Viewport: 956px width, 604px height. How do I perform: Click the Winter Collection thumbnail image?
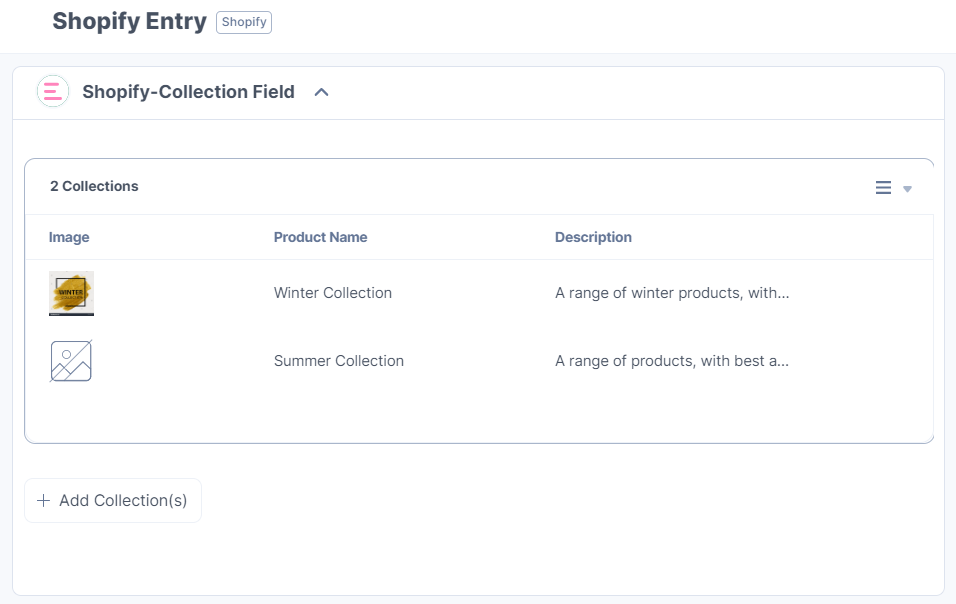point(70,293)
